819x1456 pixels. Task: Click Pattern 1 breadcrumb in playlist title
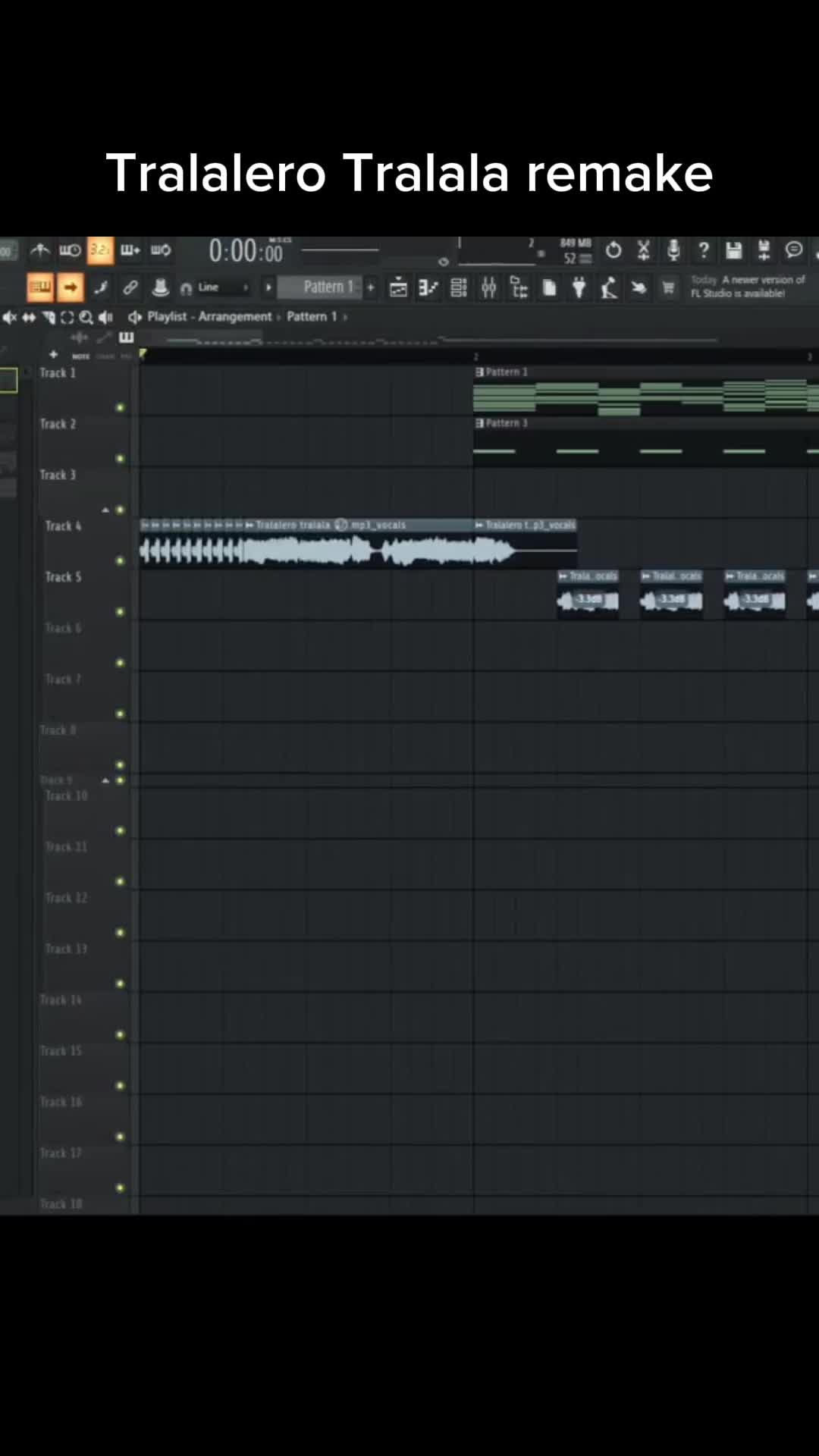(x=312, y=316)
